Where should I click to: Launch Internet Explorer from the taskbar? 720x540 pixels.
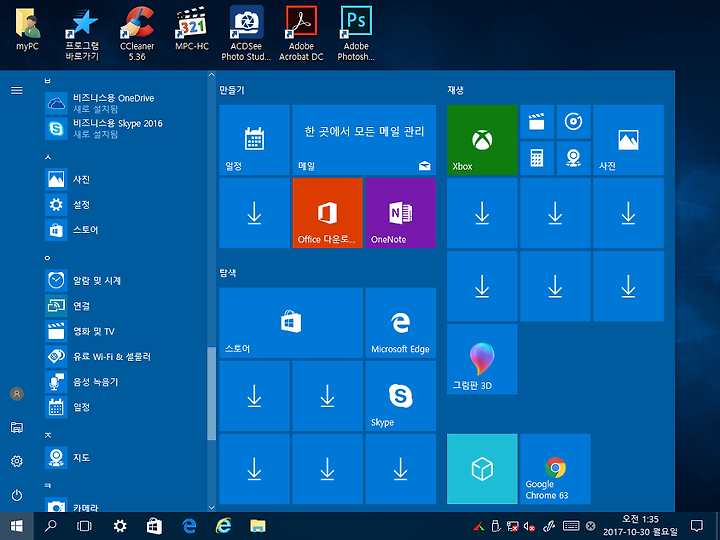pyautogui.click(x=224, y=526)
